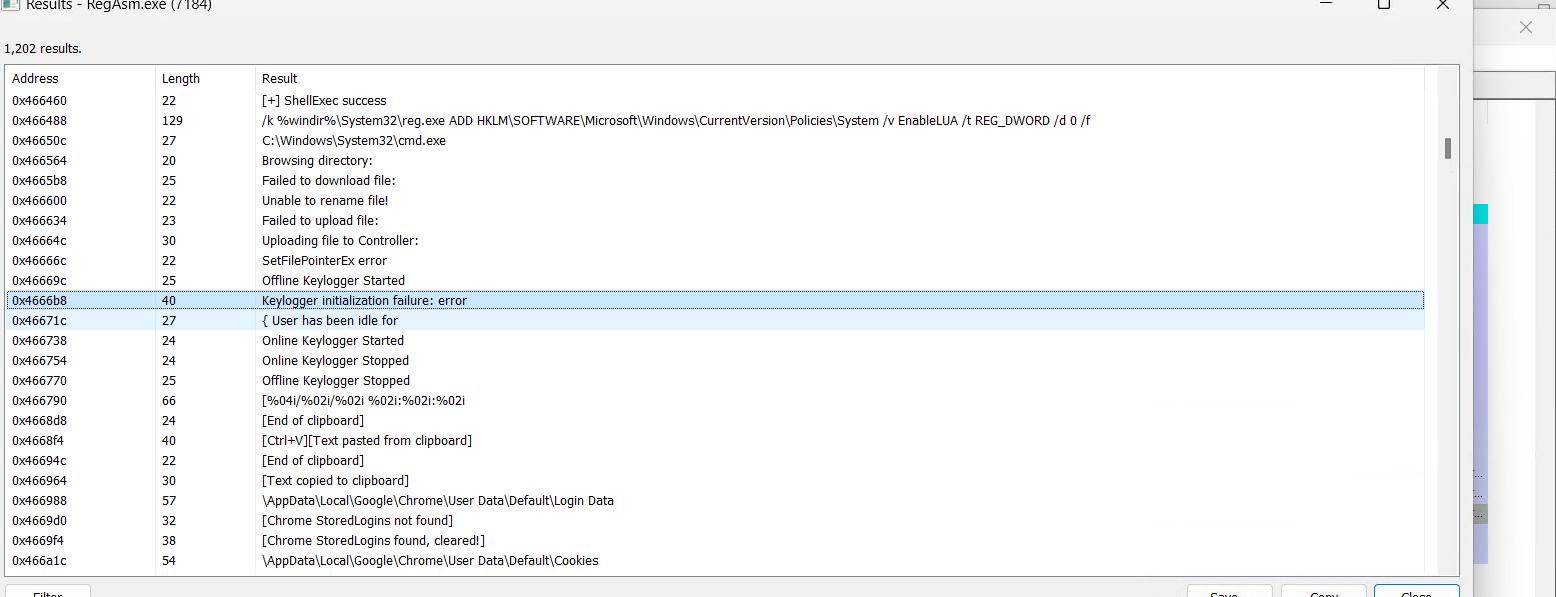Viewport: 1556px width, 597px height.
Task: Select the reg.exe ADD EnableLUA string row
Action: [676, 120]
